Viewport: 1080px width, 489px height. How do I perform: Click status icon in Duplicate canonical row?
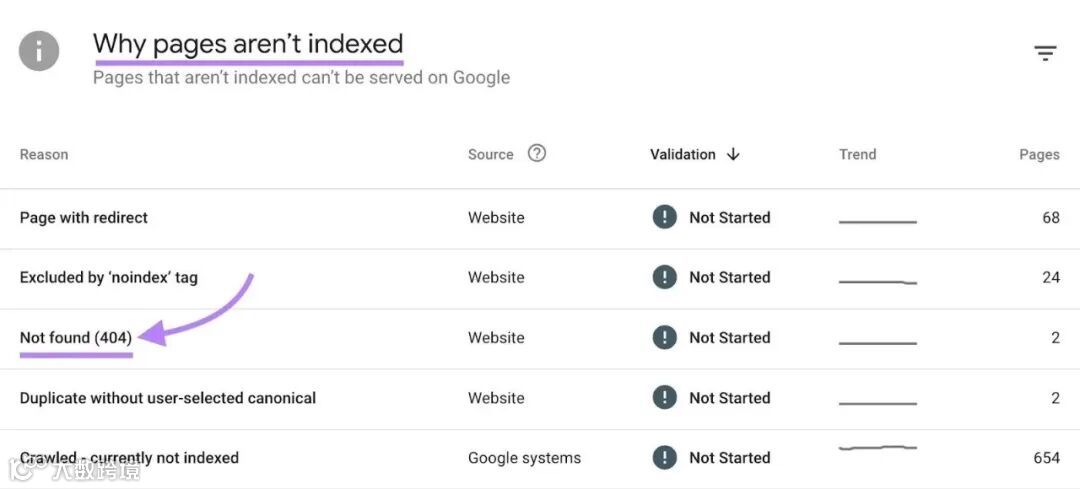click(664, 397)
